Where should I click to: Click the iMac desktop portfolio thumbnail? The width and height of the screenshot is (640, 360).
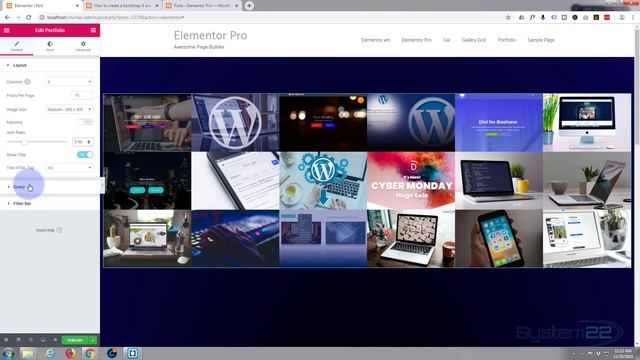pos(587,122)
